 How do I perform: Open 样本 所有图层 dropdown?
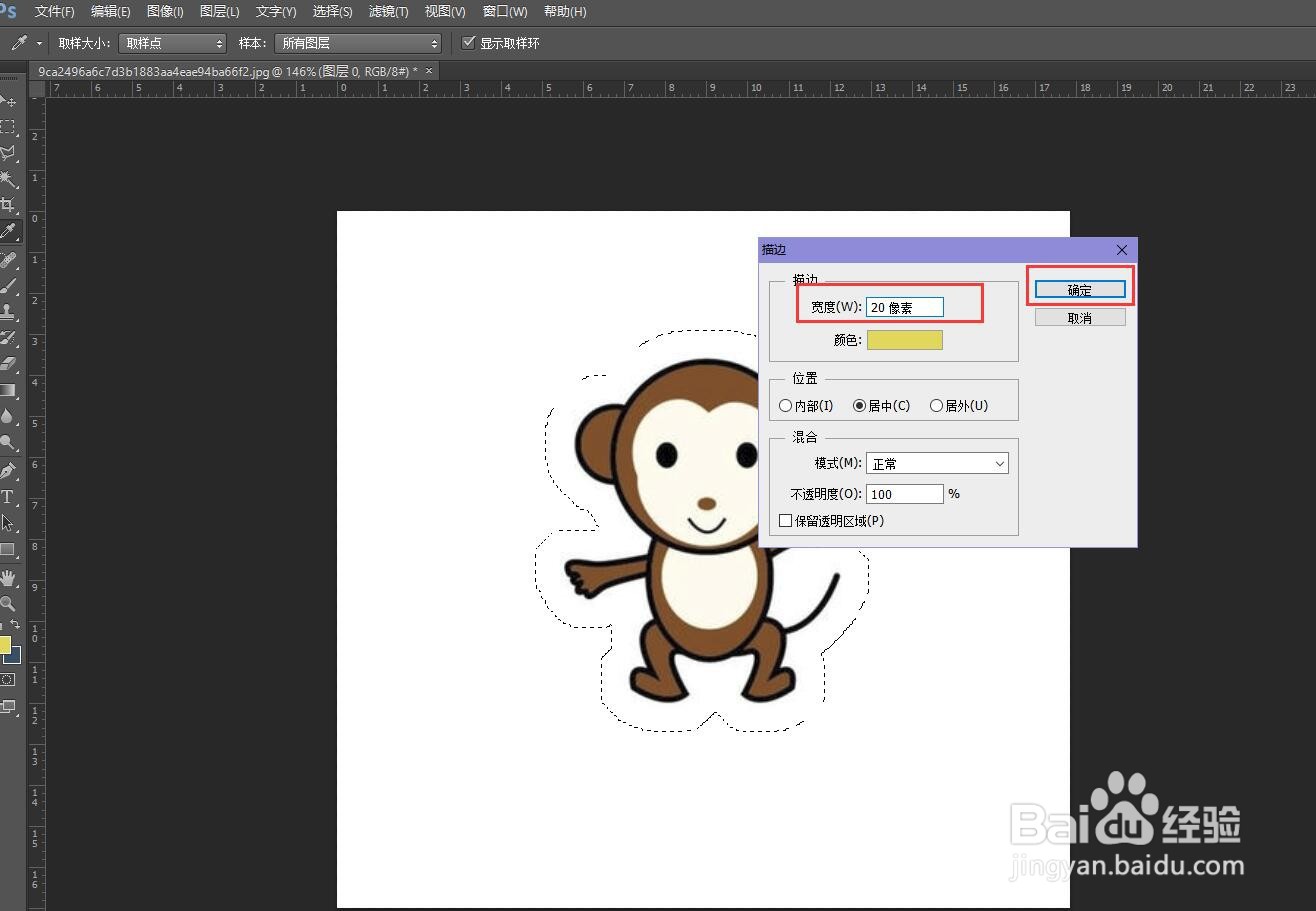(358, 43)
